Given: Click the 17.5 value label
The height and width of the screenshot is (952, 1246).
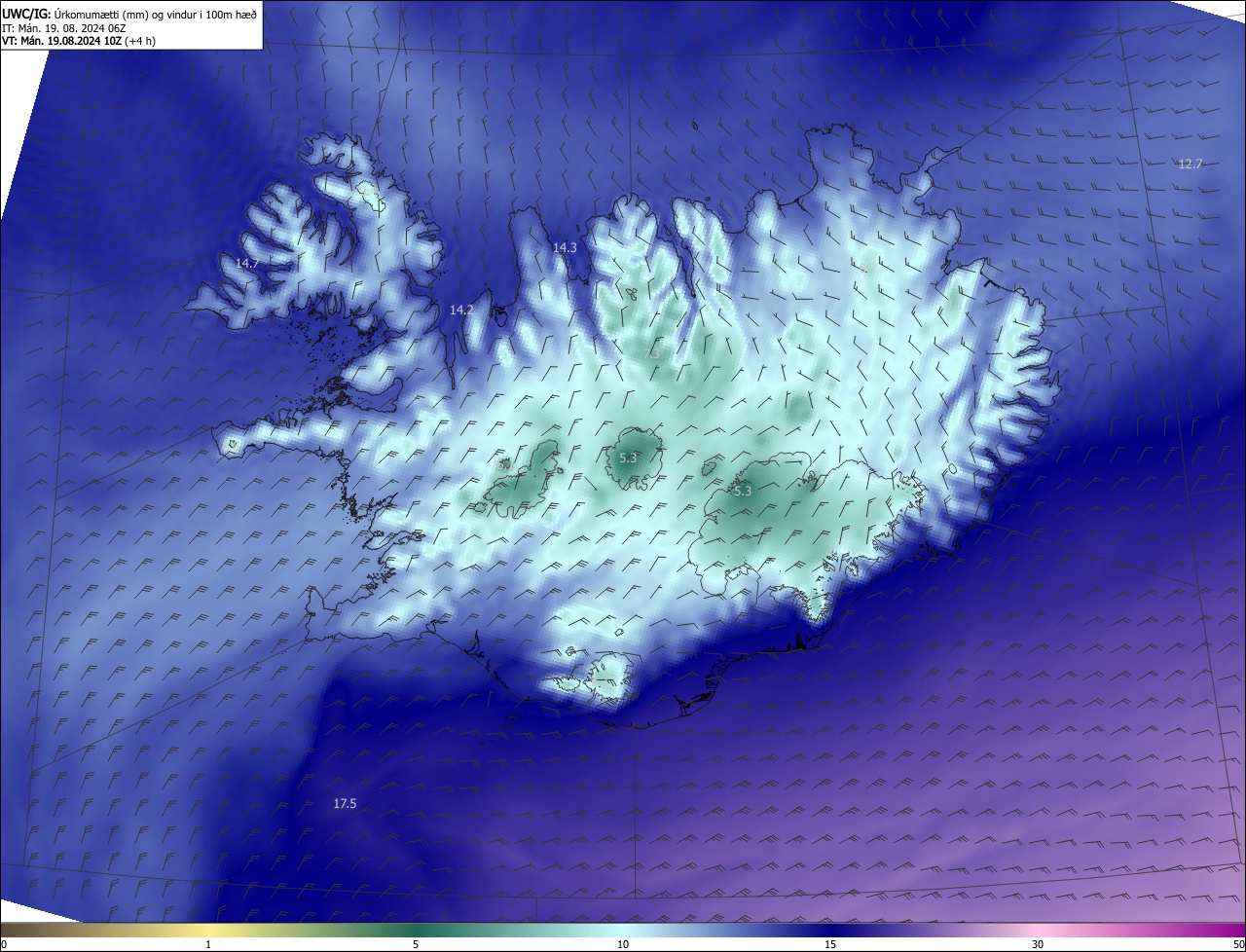Looking at the screenshot, I should pyautogui.click(x=345, y=804).
